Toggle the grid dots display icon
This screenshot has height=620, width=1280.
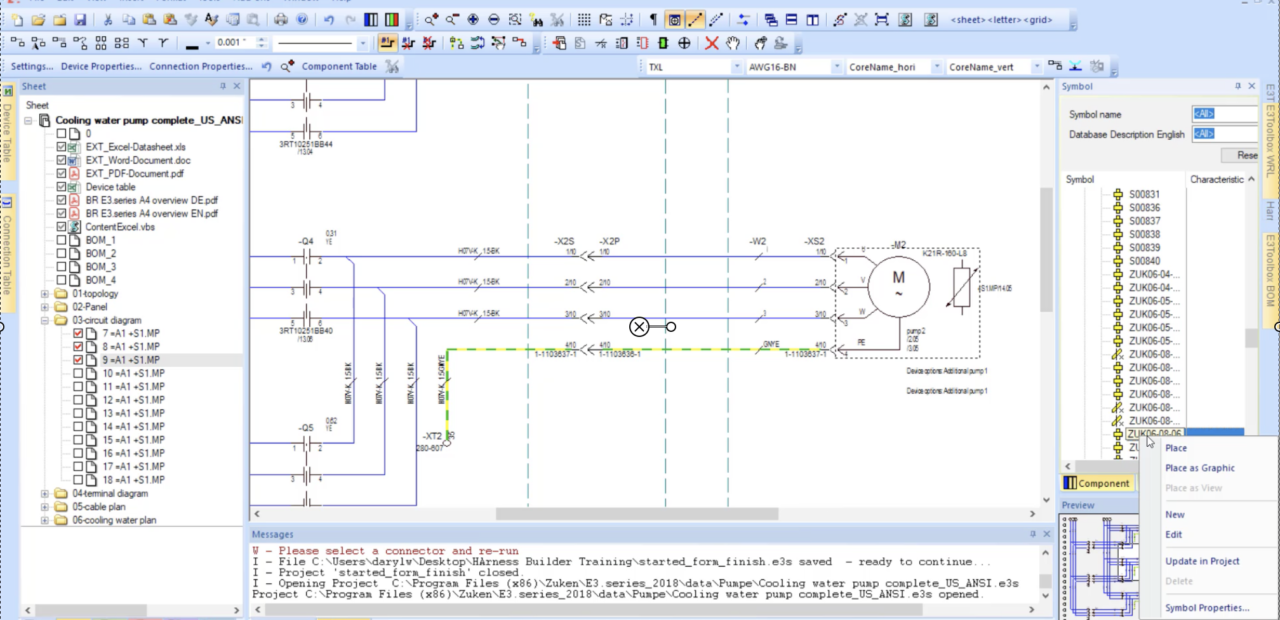(x=584, y=19)
